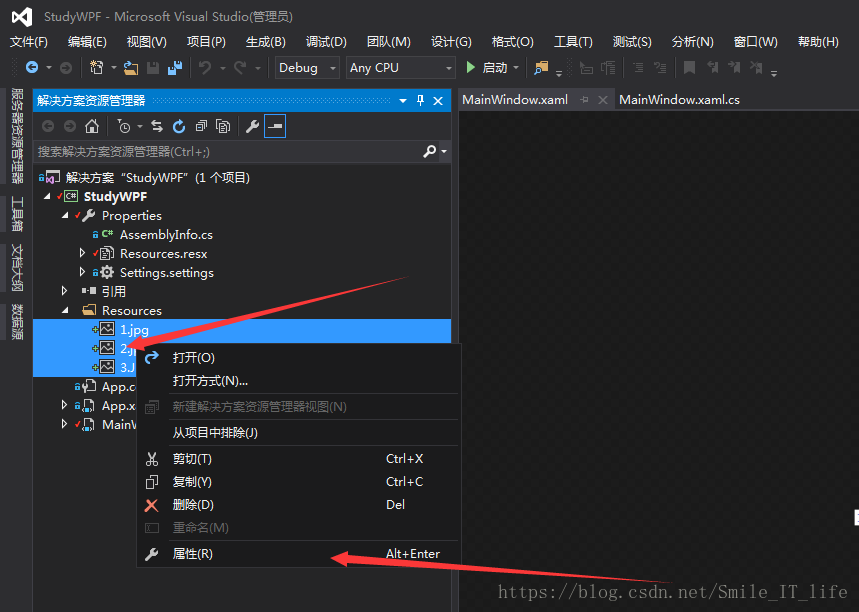Click the Solution Explorer search input field
Image resolution: width=859 pixels, height=612 pixels.
227,151
